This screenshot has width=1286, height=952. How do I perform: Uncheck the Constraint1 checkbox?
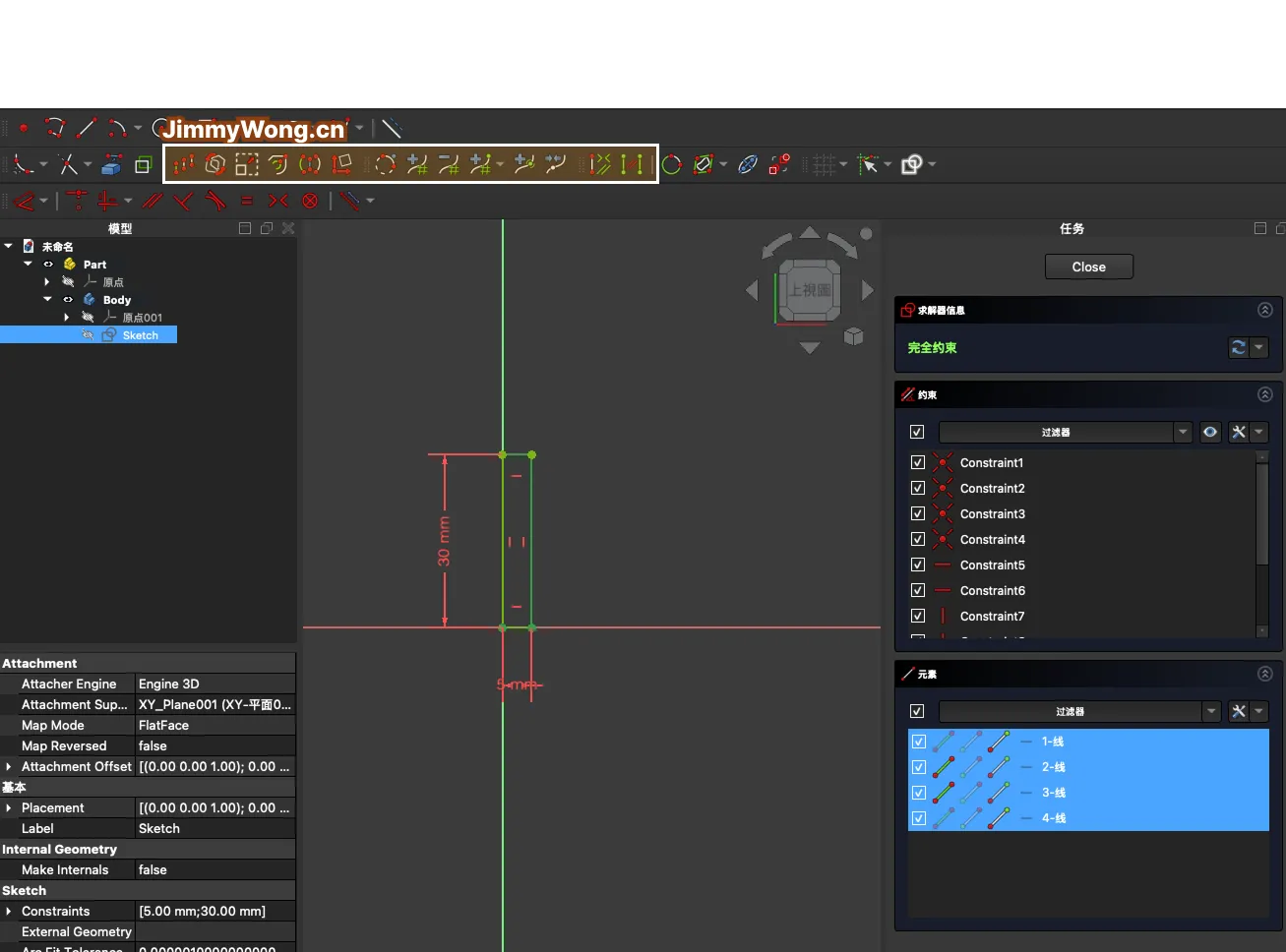918,462
